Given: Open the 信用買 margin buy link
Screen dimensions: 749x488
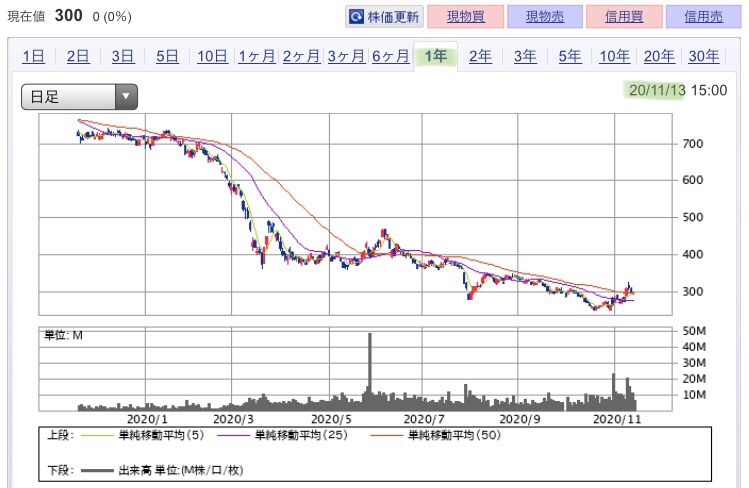Looking at the screenshot, I should tap(624, 17).
